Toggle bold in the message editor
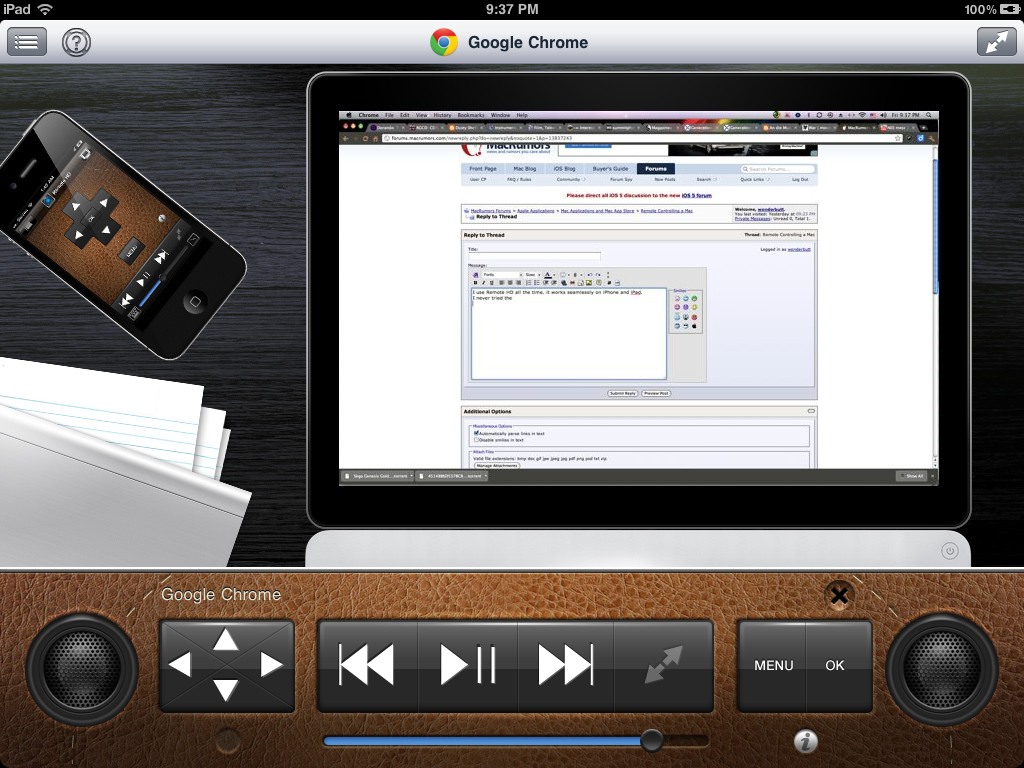This screenshot has width=1024, height=768. click(475, 283)
